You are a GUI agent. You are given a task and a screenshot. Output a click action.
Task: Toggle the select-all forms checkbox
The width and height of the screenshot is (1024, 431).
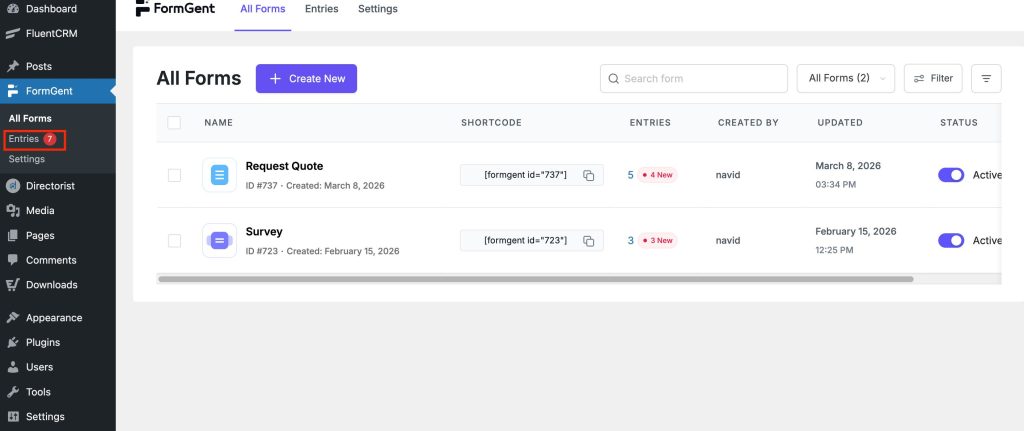174,123
